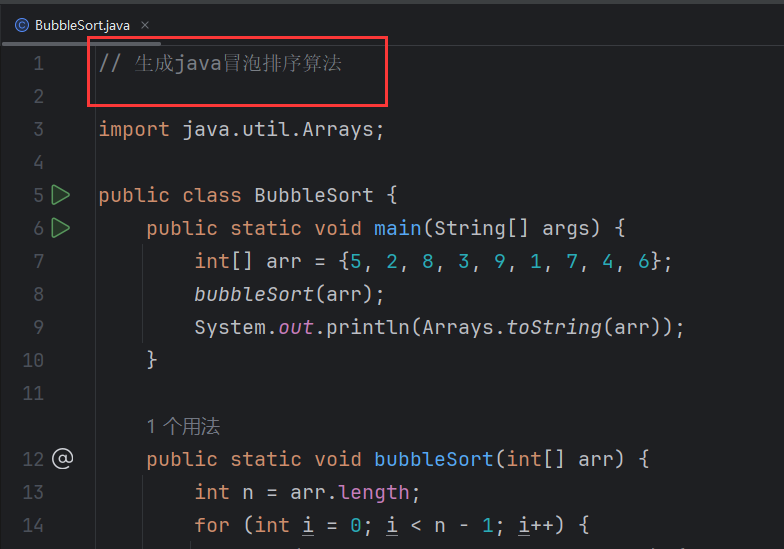Click the for loop on line 14
The image size is (784, 549).
tap(392, 526)
